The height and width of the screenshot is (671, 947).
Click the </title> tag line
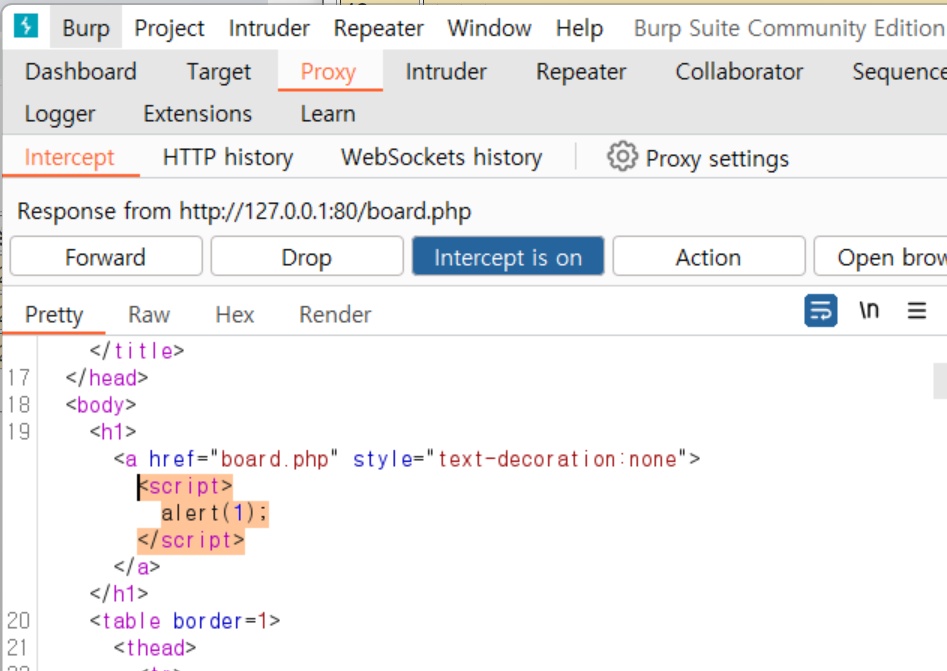tap(137, 351)
